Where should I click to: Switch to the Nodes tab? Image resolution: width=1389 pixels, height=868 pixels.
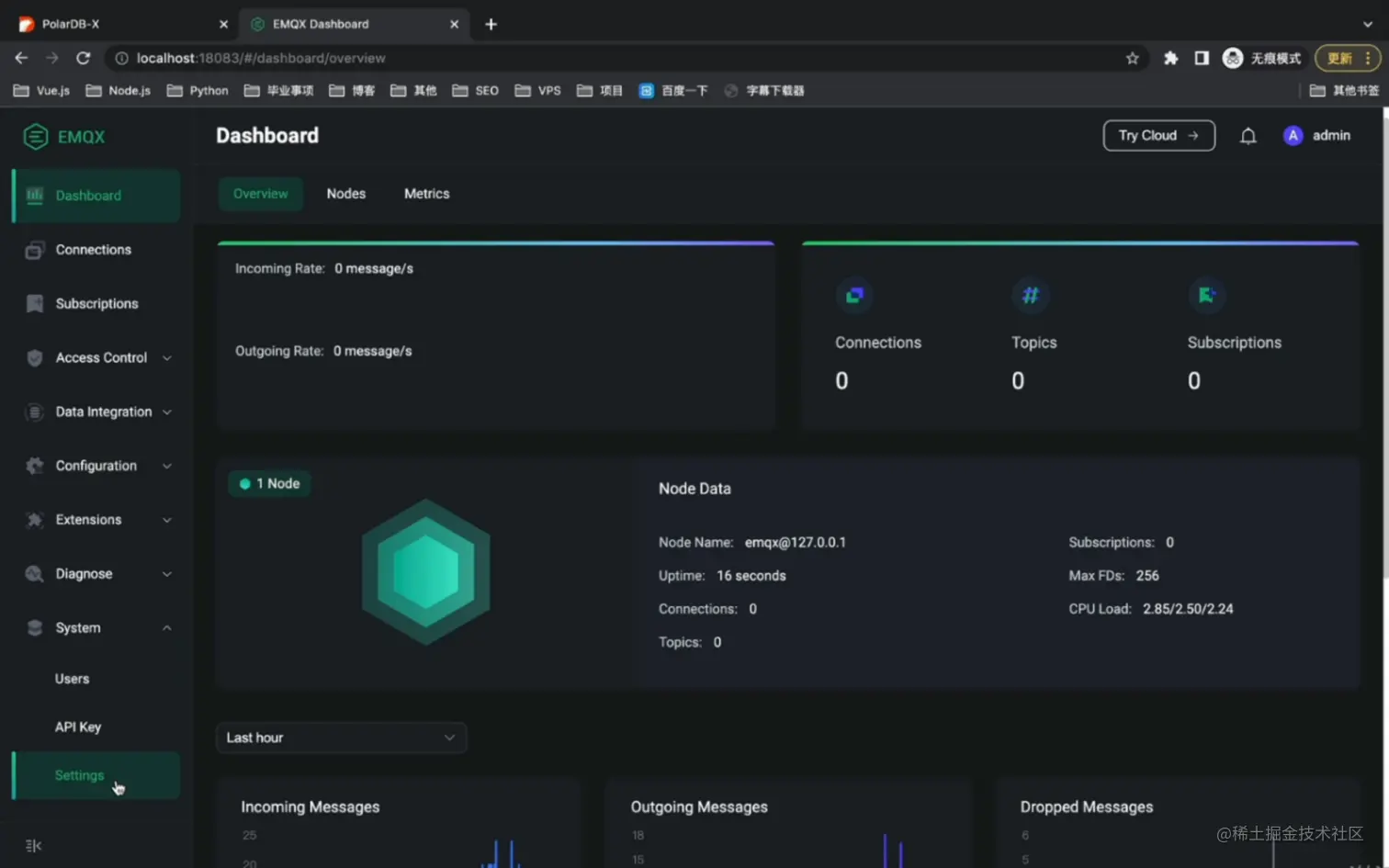click(346, 194)
